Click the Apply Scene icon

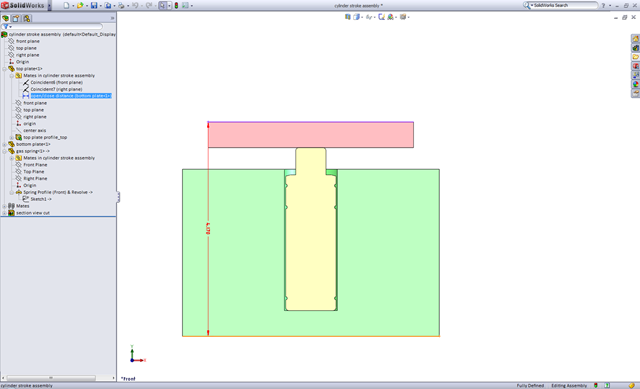click(391, 17)
